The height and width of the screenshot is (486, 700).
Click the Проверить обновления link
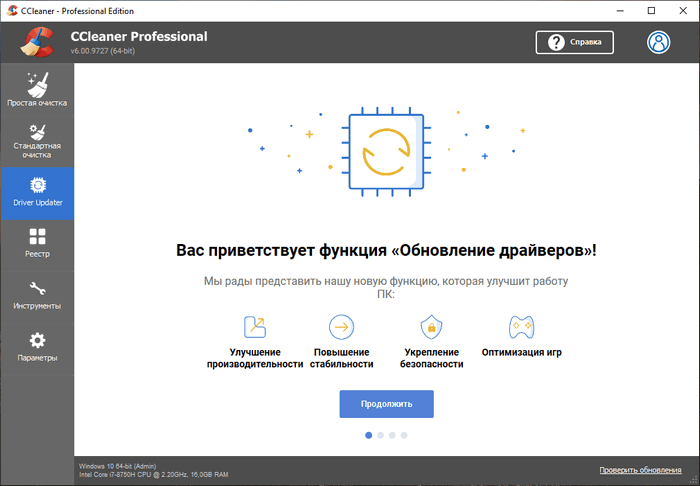click(640, 470)
